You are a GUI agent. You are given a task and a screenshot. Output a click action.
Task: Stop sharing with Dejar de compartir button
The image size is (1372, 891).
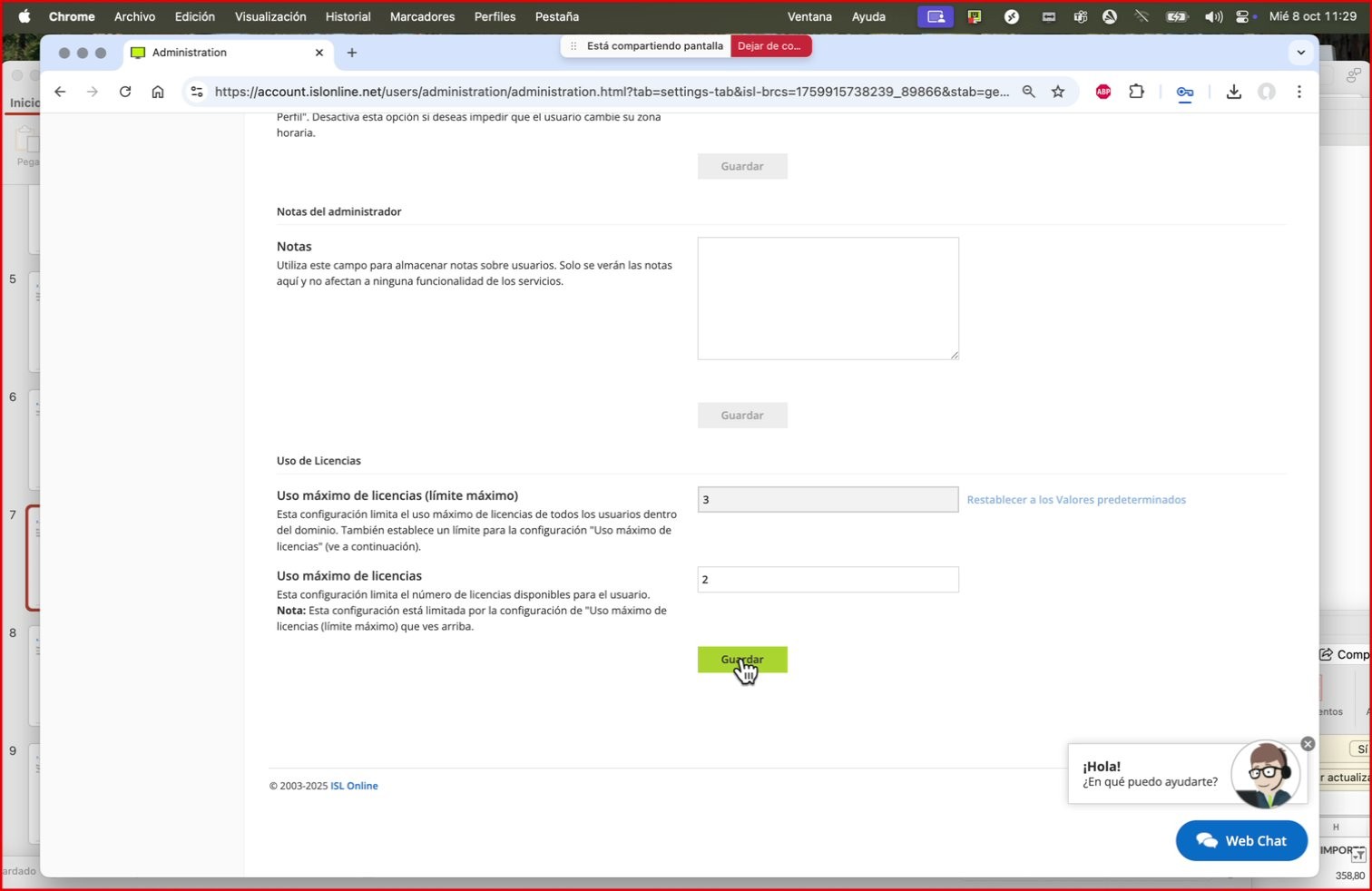coord(769,46)
